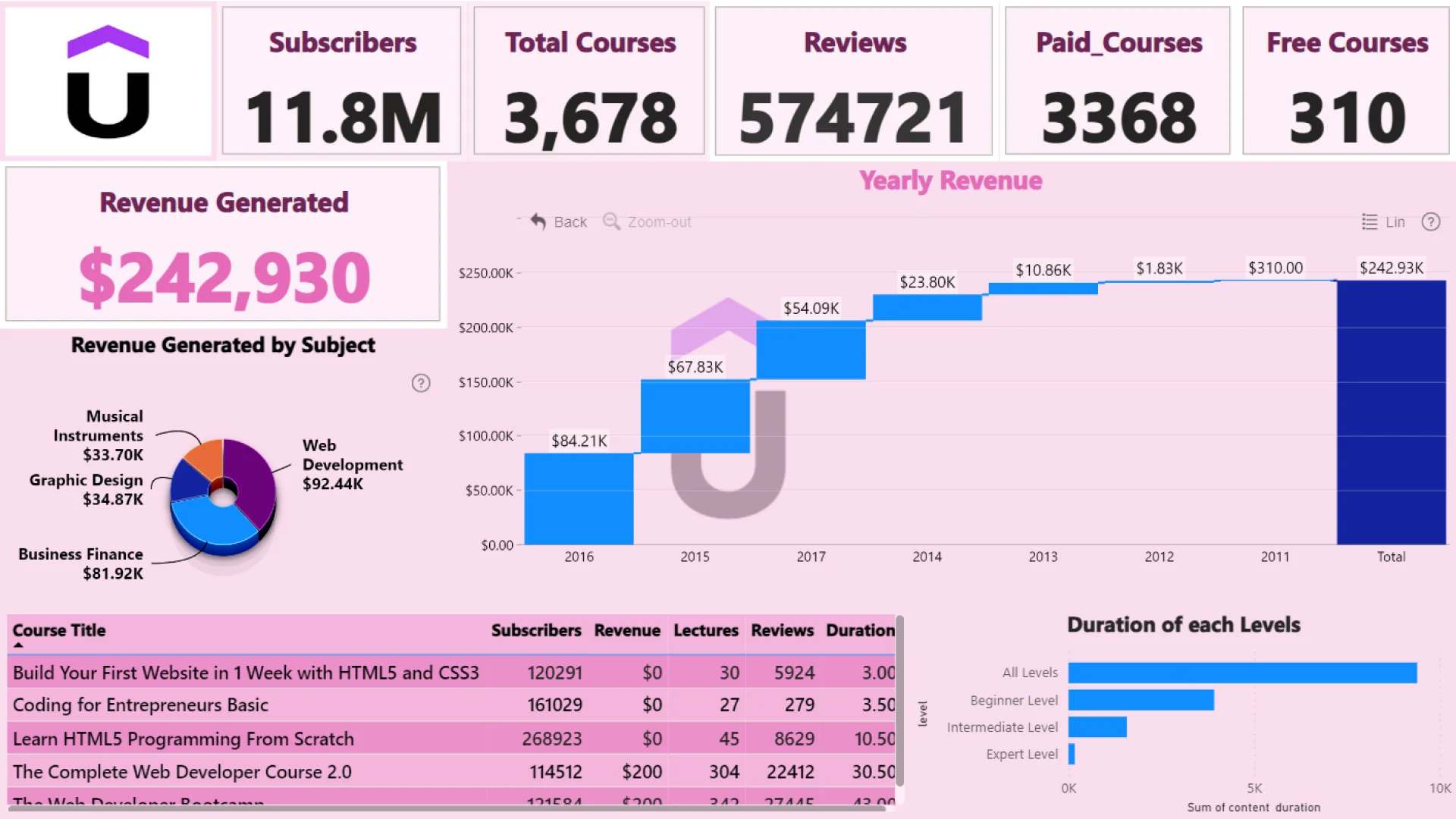This screenshot has width=1456, height=819.
Task: Select the Expert Level duration bar
Action: click(x=1072, y=754)
